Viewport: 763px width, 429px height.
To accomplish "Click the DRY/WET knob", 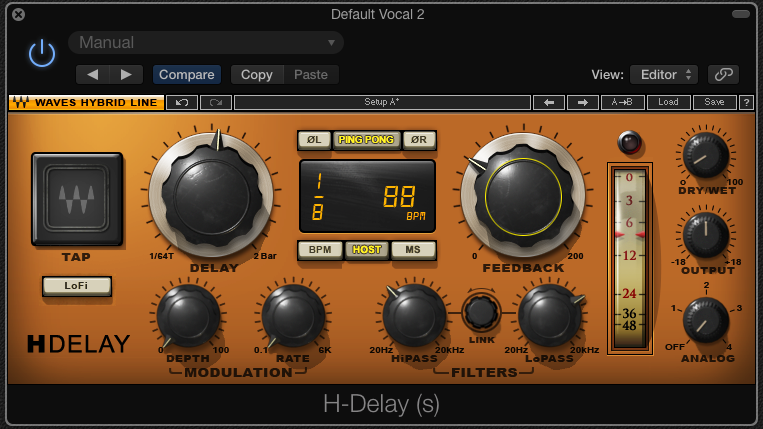I will [706, 155].
